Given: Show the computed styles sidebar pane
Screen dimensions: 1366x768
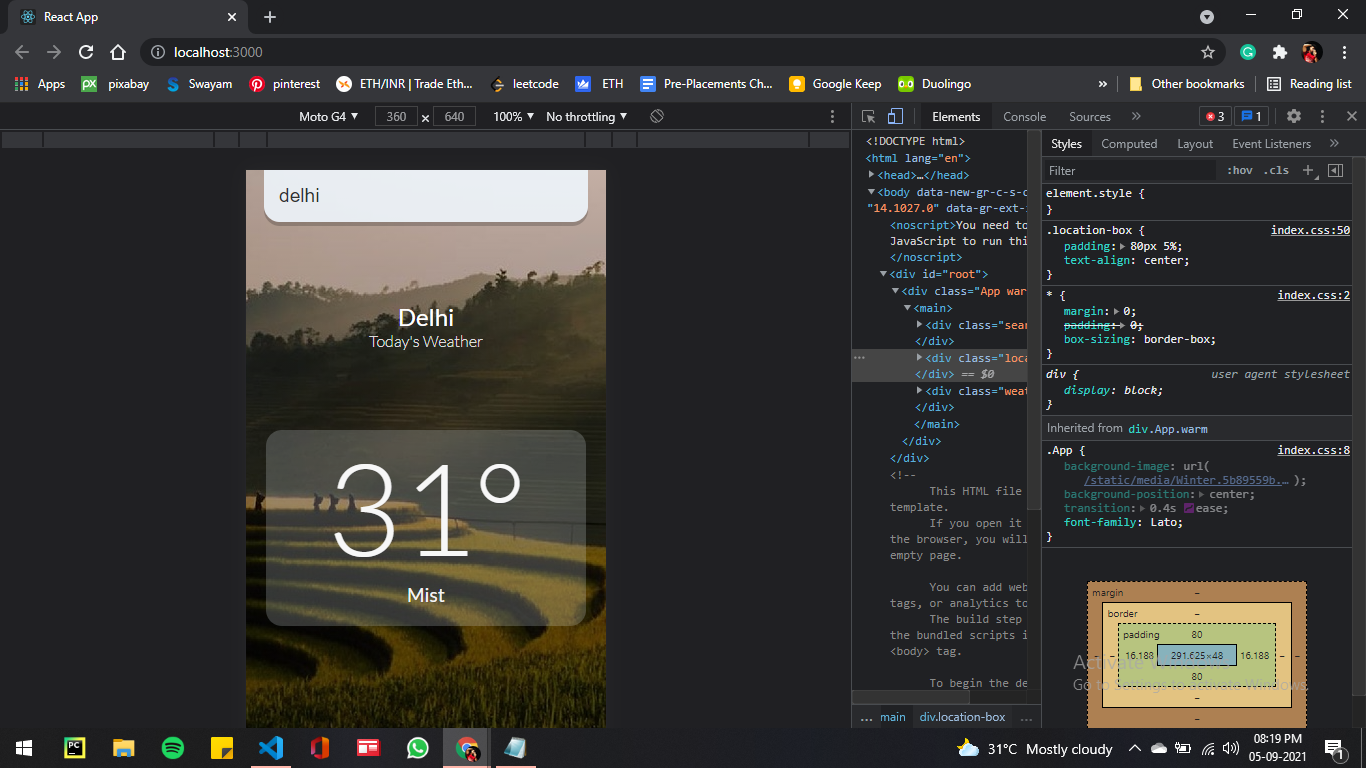Looking at the screenshot, I should [x=1335, y=171].
